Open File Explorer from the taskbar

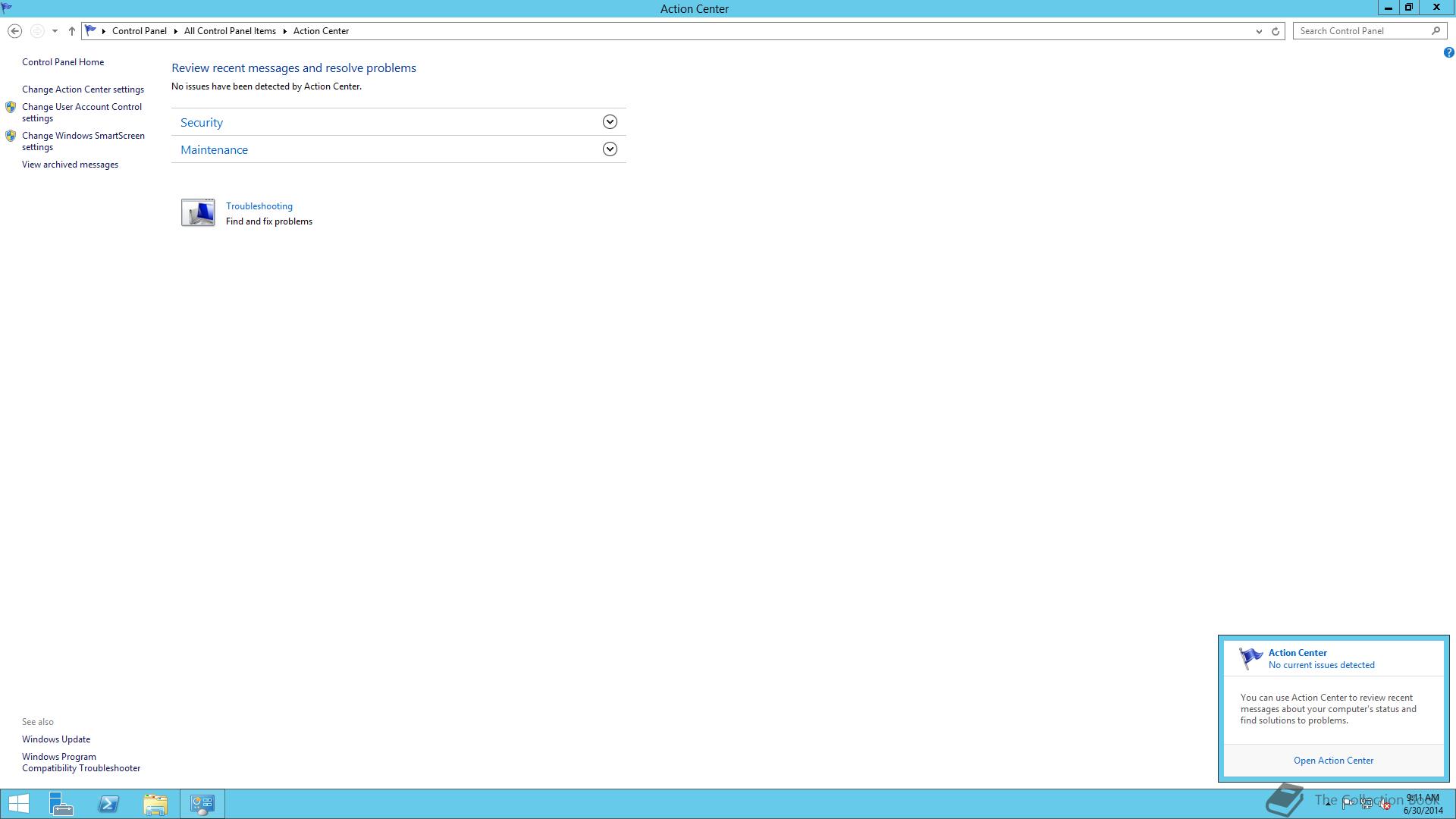click(155, 804)
